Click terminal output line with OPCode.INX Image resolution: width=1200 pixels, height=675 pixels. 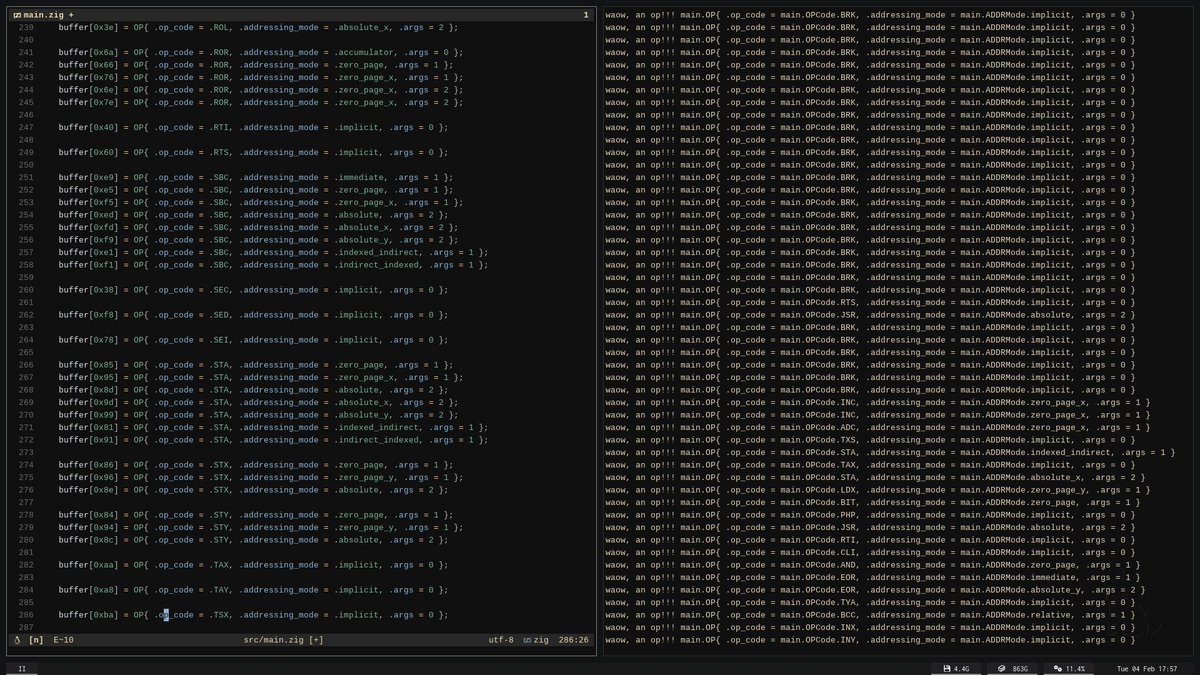point(870,627)
